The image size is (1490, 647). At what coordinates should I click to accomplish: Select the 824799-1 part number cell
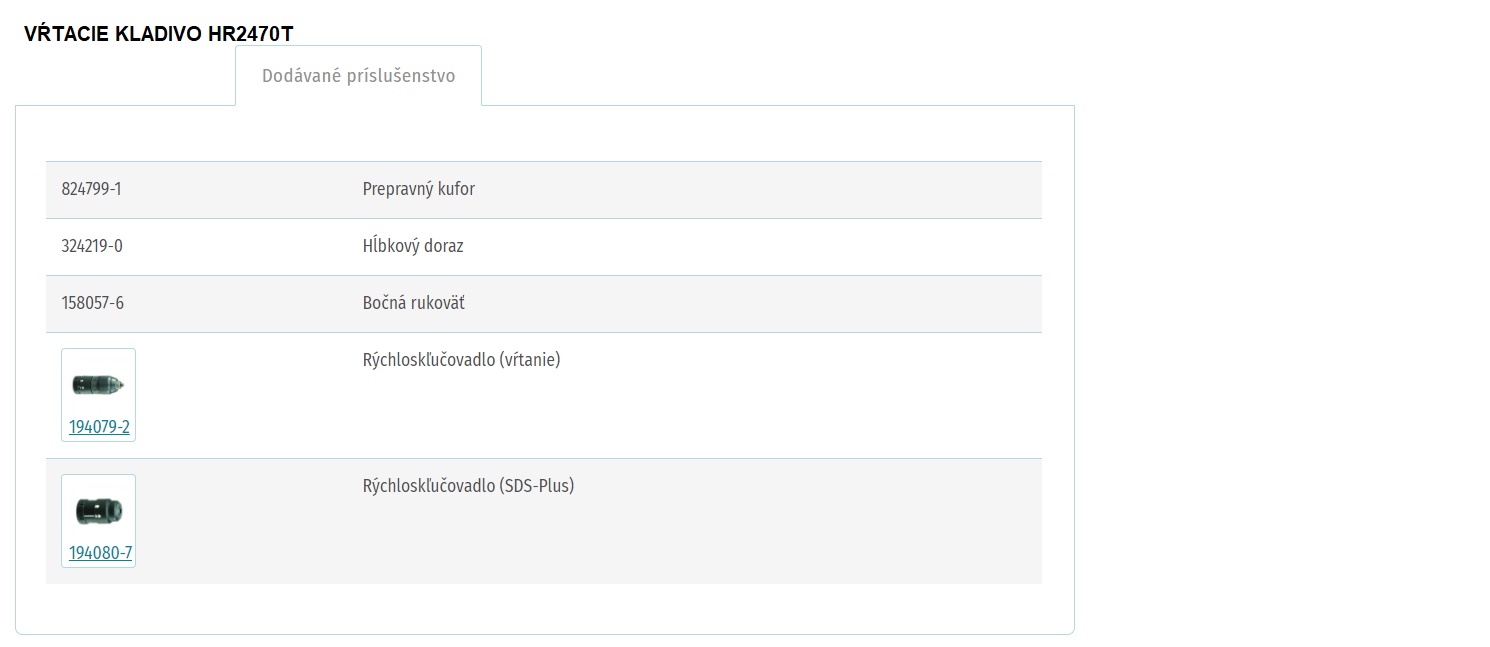click(91, 189)
